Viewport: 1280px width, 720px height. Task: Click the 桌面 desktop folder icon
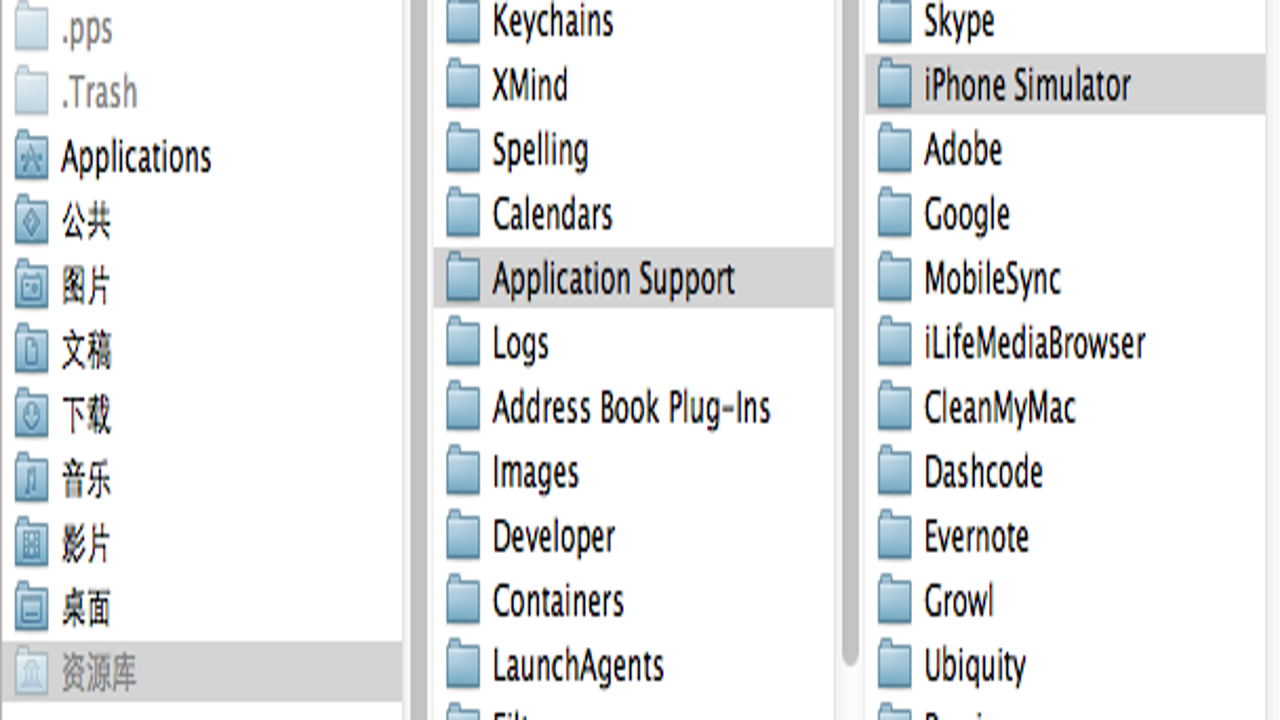click(x=32, y=609)
